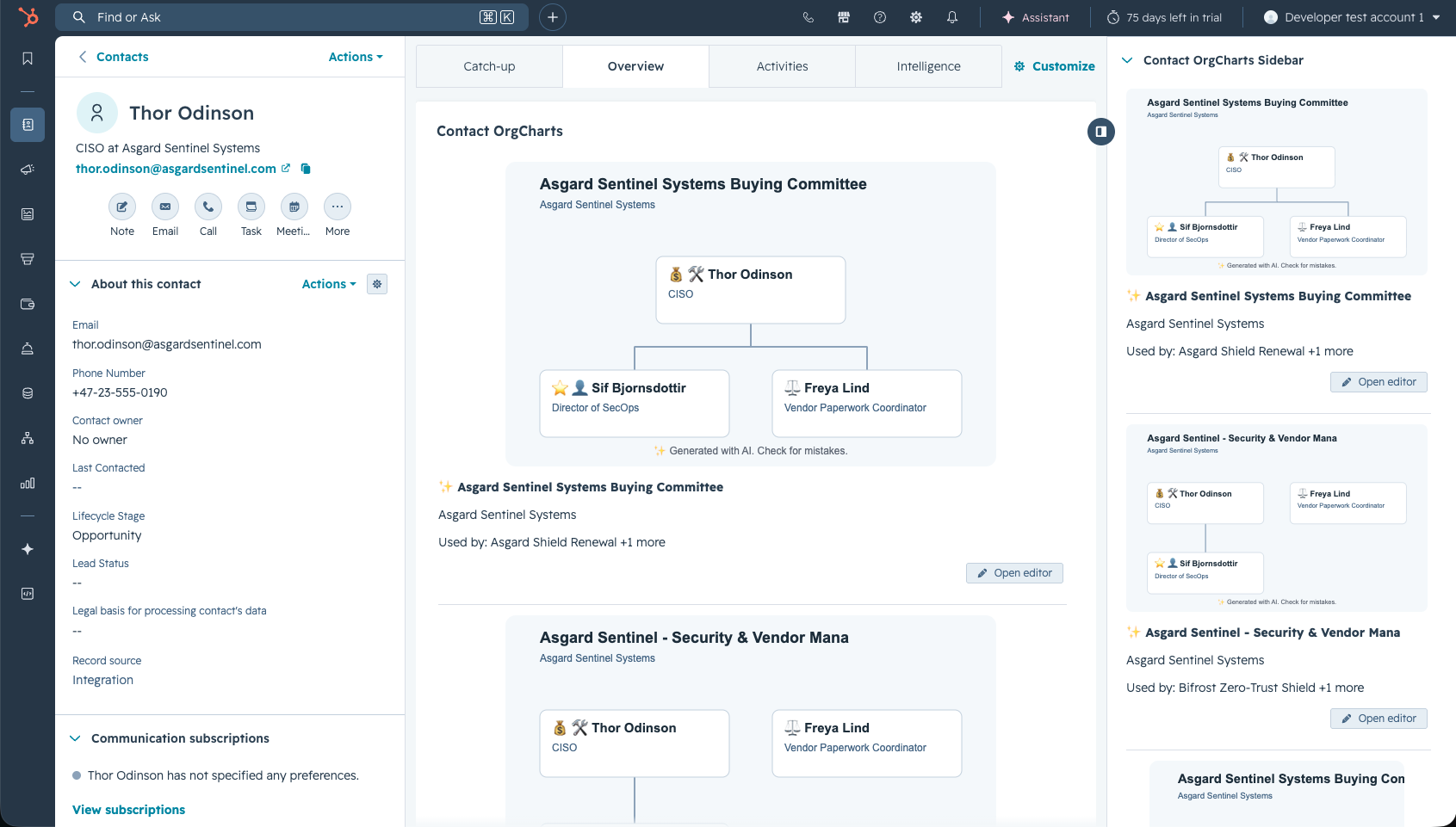This screenshot has width=1456, height=827.
Task: Open the Actions dropdown in About this contact
Action: click(x=329, y=284)
